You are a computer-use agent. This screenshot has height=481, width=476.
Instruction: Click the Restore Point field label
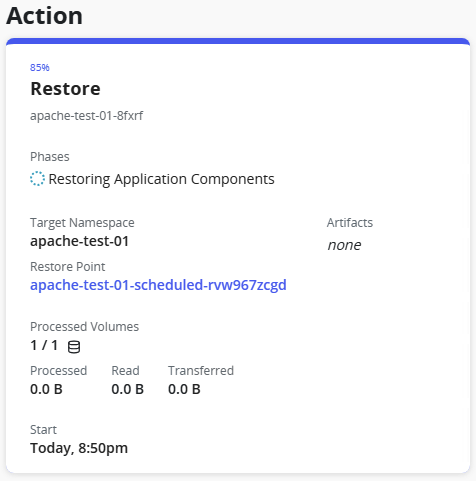(x=67, y=267)
